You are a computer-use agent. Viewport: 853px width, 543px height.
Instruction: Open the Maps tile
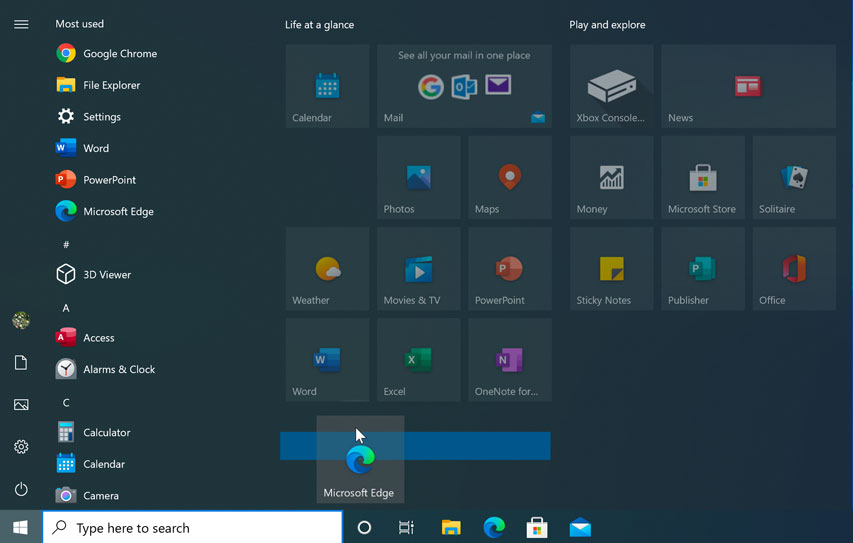510,178
